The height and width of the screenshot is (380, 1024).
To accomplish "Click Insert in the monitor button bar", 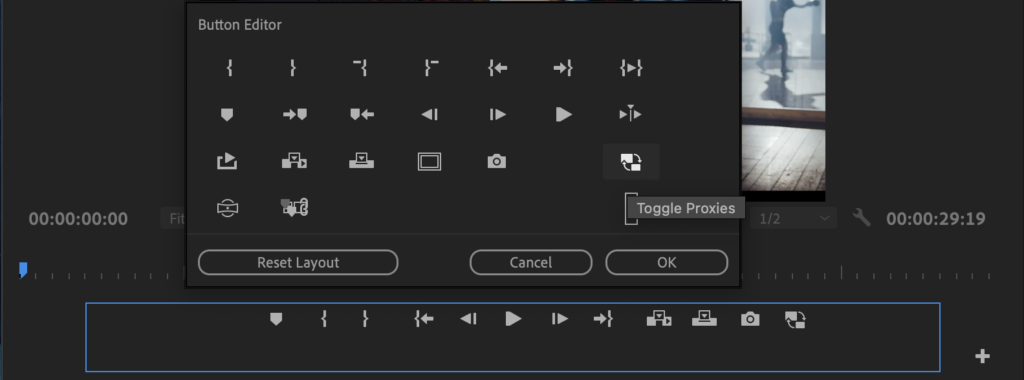I will point(659,319).
